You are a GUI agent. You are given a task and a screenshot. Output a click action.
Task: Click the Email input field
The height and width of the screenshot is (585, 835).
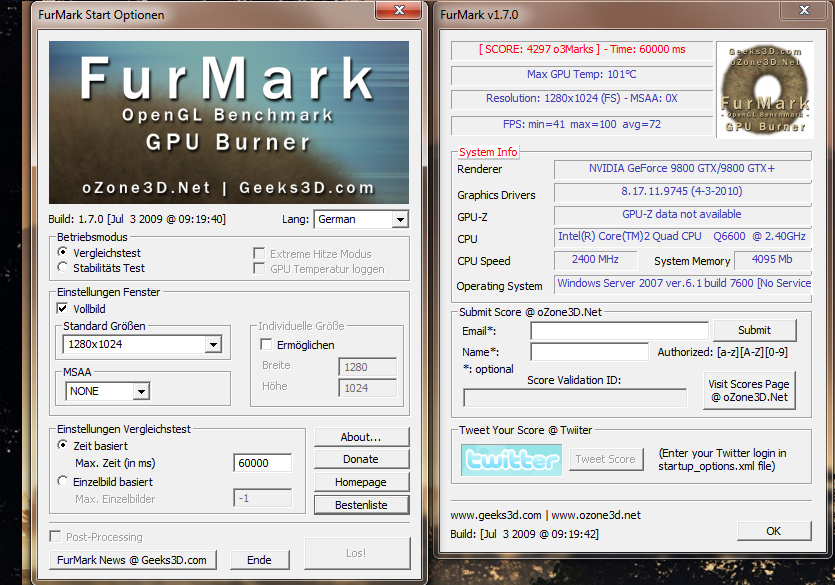(x=619, y=331)
